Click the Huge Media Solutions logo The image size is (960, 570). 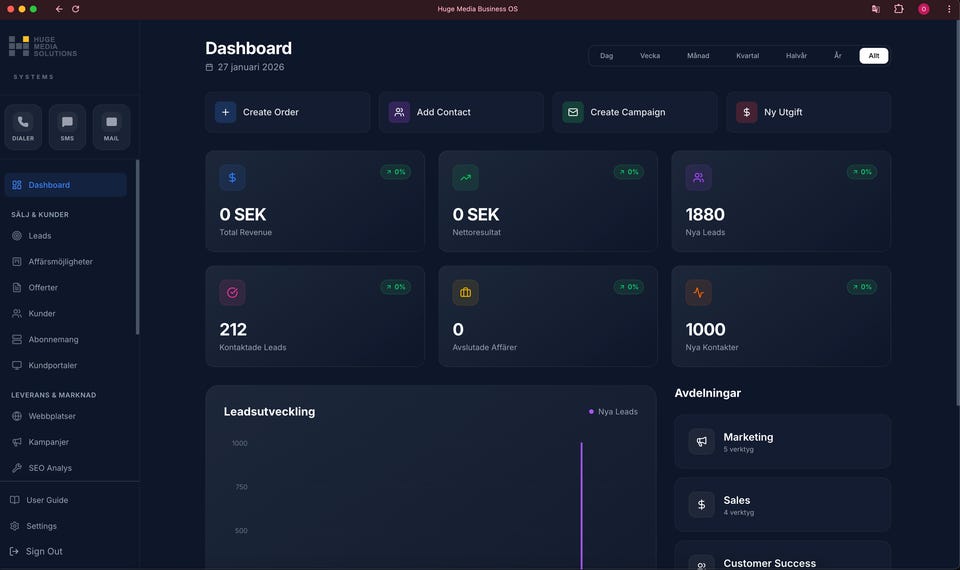[x=43, y=47]
